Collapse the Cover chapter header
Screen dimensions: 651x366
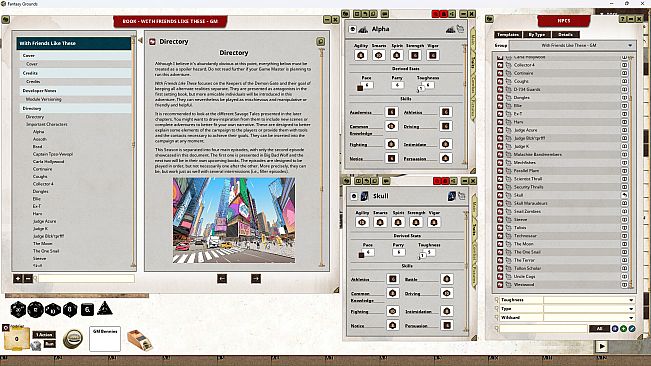(75, 55)
